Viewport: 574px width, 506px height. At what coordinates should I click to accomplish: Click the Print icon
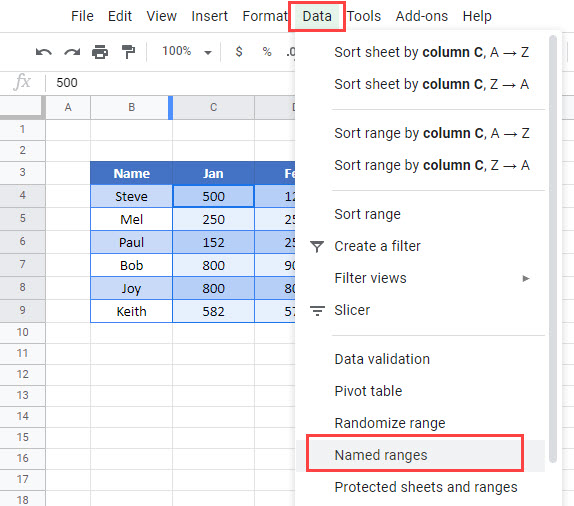[x=100, y=52]
